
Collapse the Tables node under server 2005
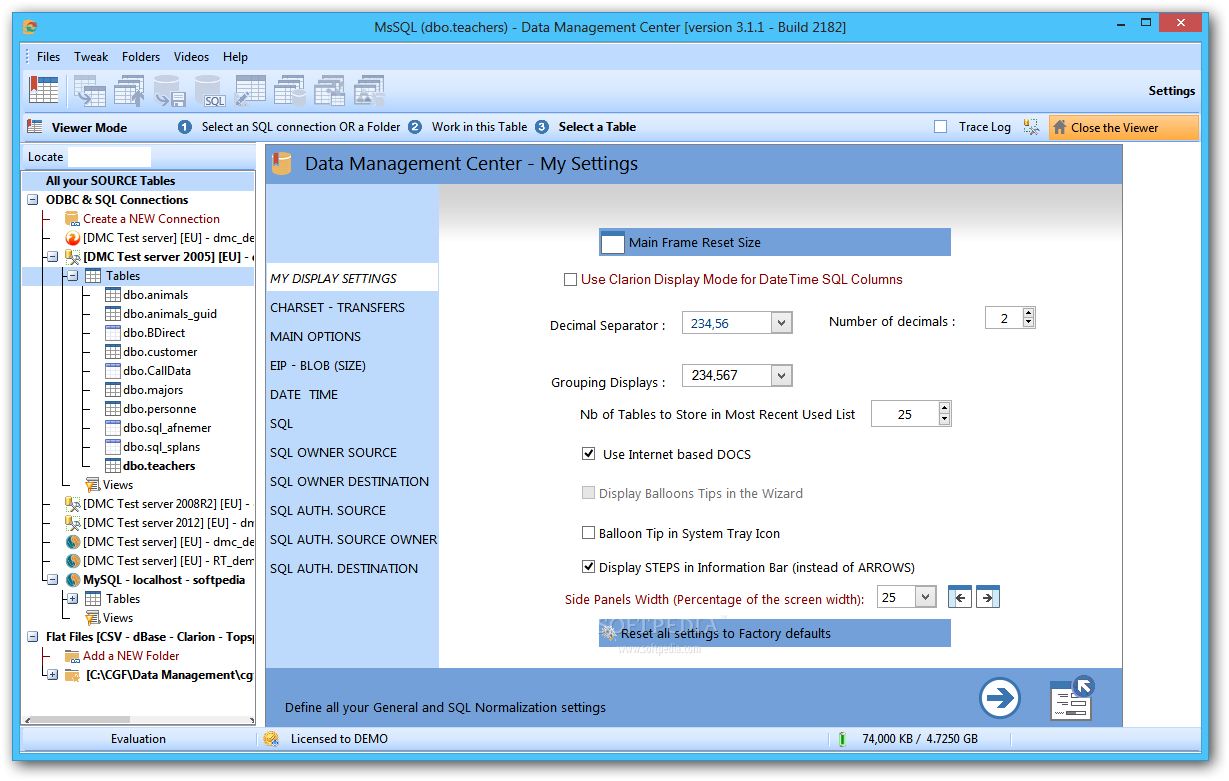(72, 276)
